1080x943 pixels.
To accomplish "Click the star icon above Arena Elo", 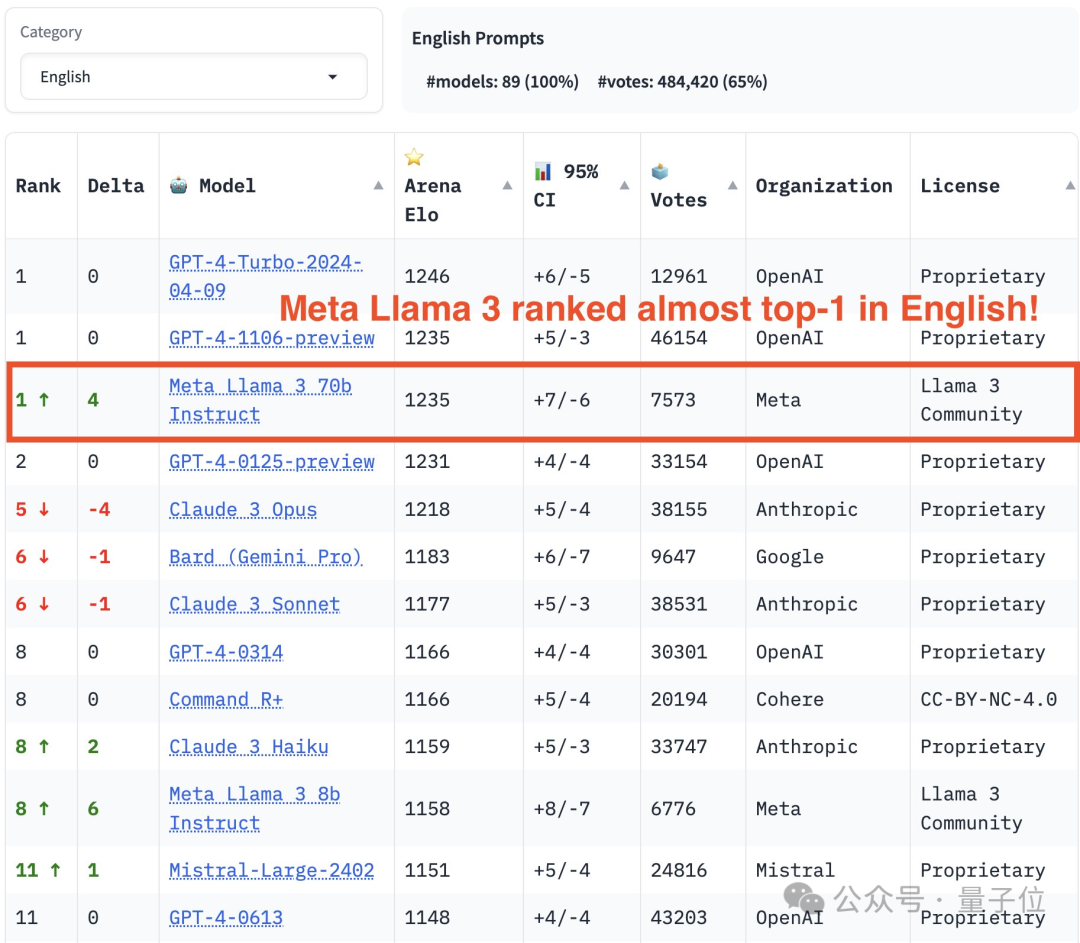I will point(414,157).
